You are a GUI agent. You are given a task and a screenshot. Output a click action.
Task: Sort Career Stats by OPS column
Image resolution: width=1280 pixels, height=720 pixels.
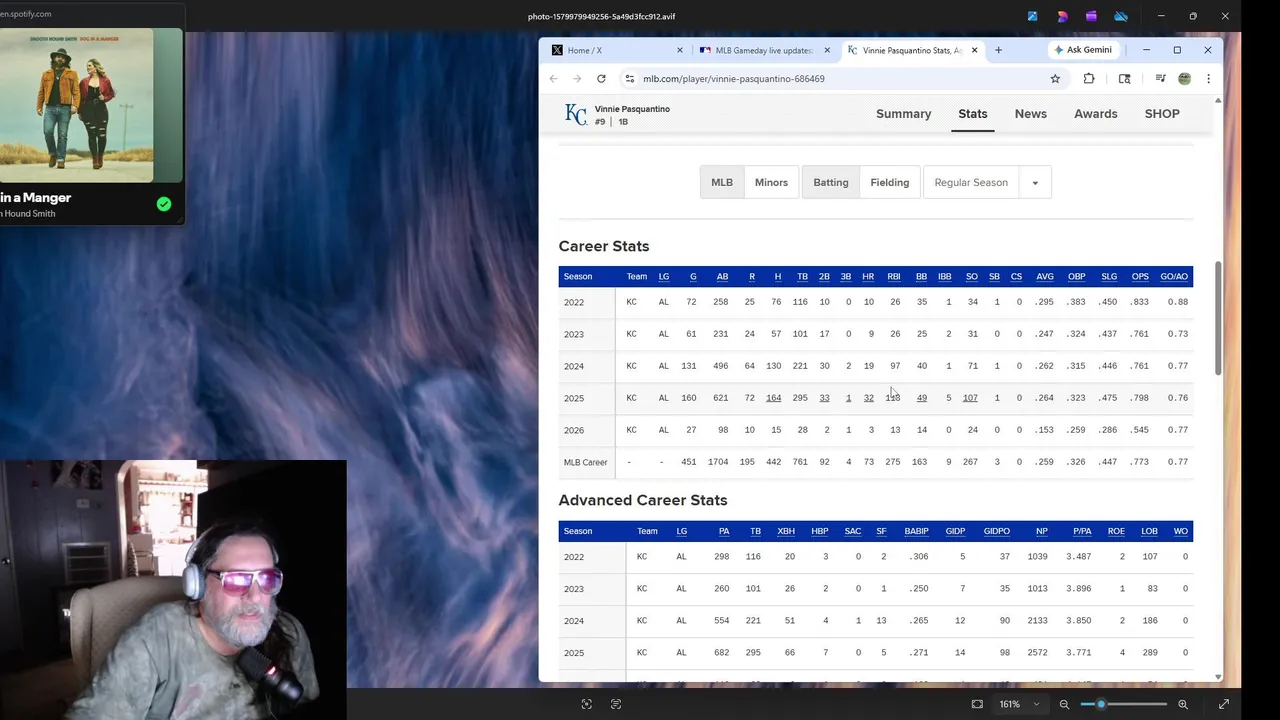coord(1140,277)
